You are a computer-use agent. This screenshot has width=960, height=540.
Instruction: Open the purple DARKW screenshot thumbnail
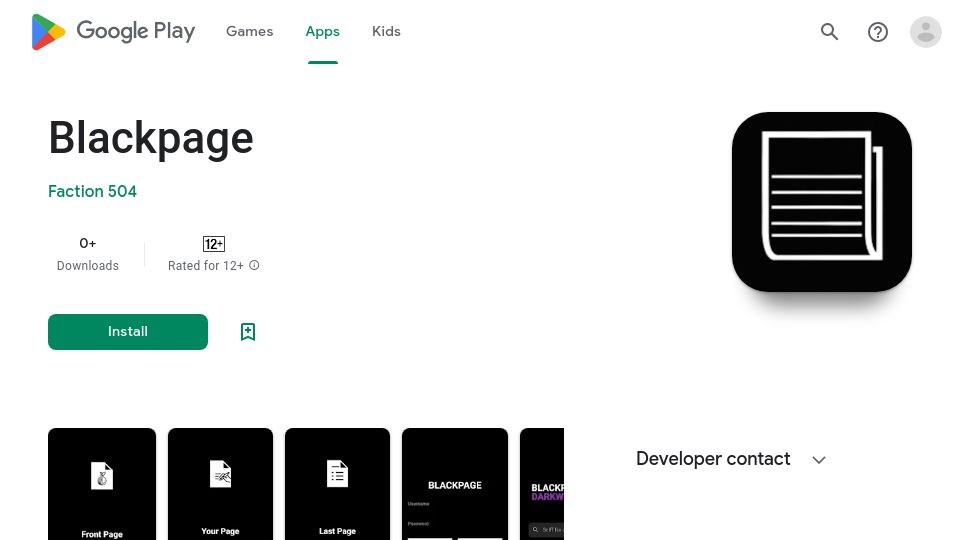click(542, 484)
